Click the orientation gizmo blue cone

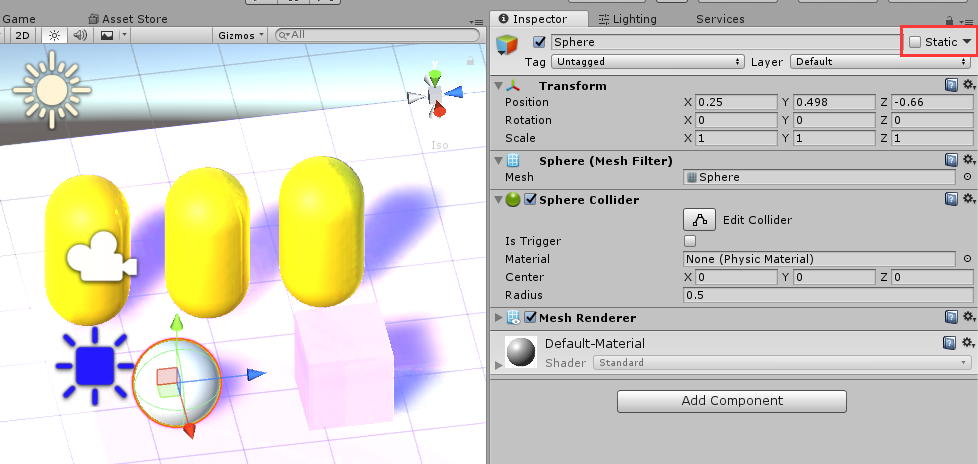point(455,93)
